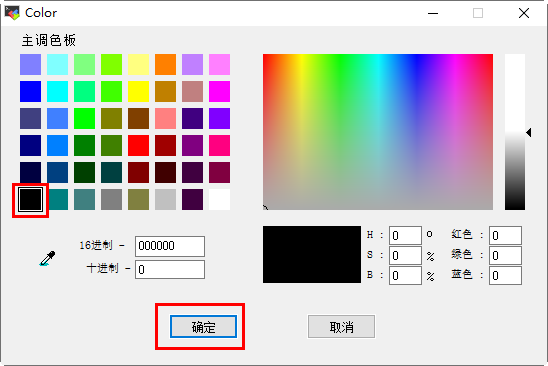Pick the lavender light purple swatch

point(192,64)
